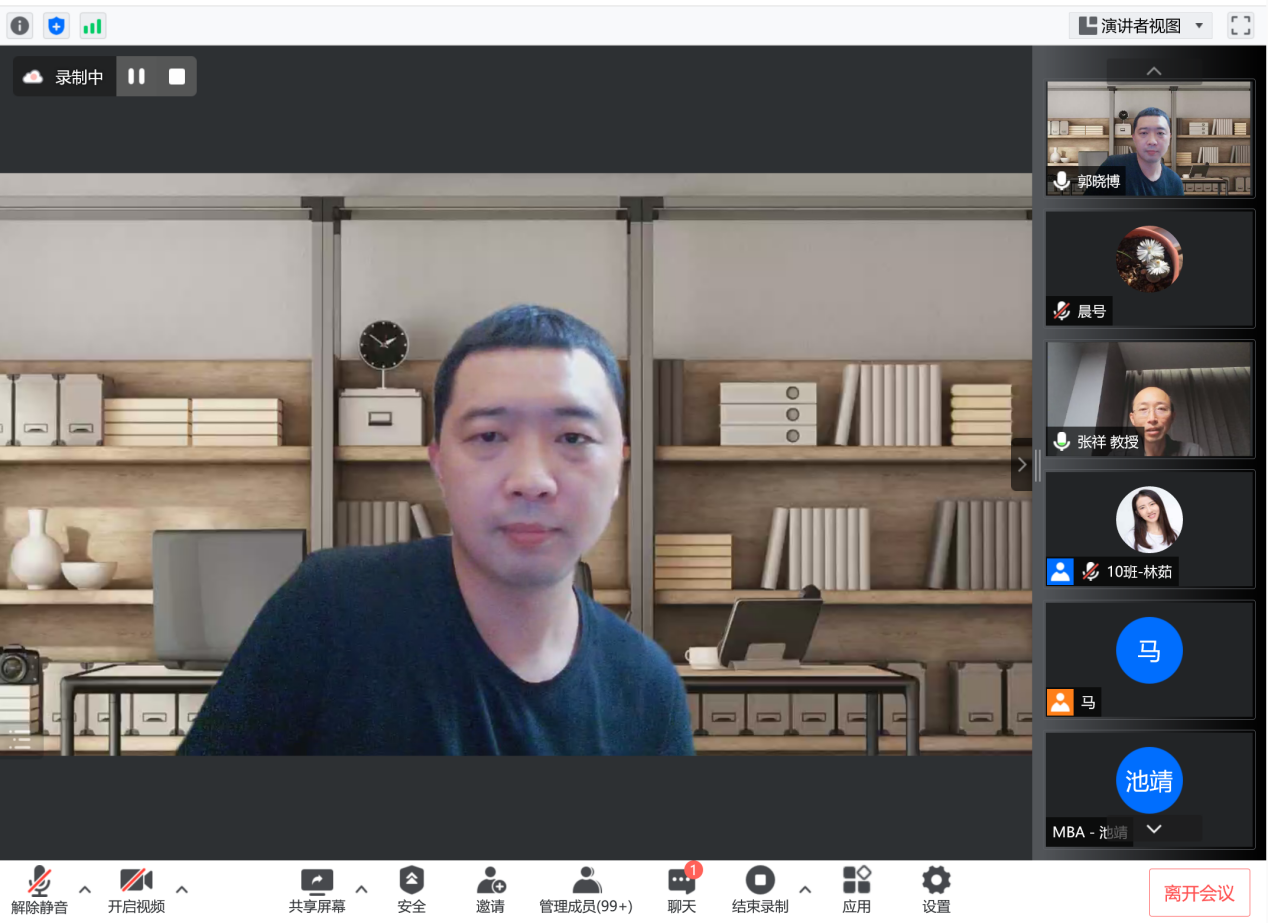The image size is (1268, 923).
Task: Select 郭晓博 video thumbnail
Action: coord(1149,138)
